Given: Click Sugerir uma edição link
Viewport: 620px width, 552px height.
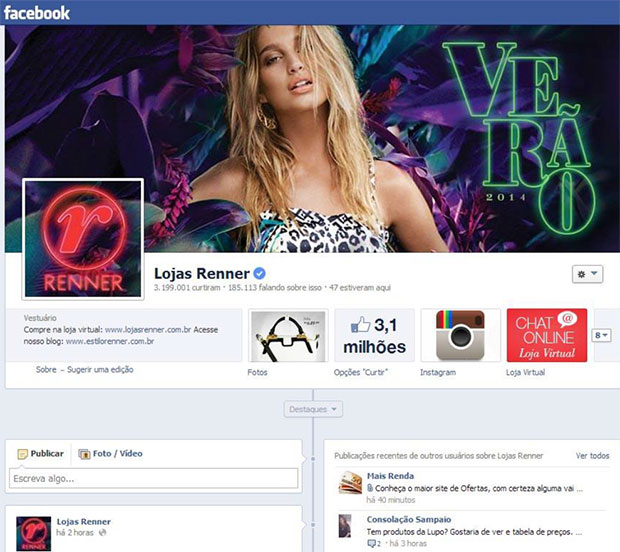Looking at the screenshot, I should (100, 369).
